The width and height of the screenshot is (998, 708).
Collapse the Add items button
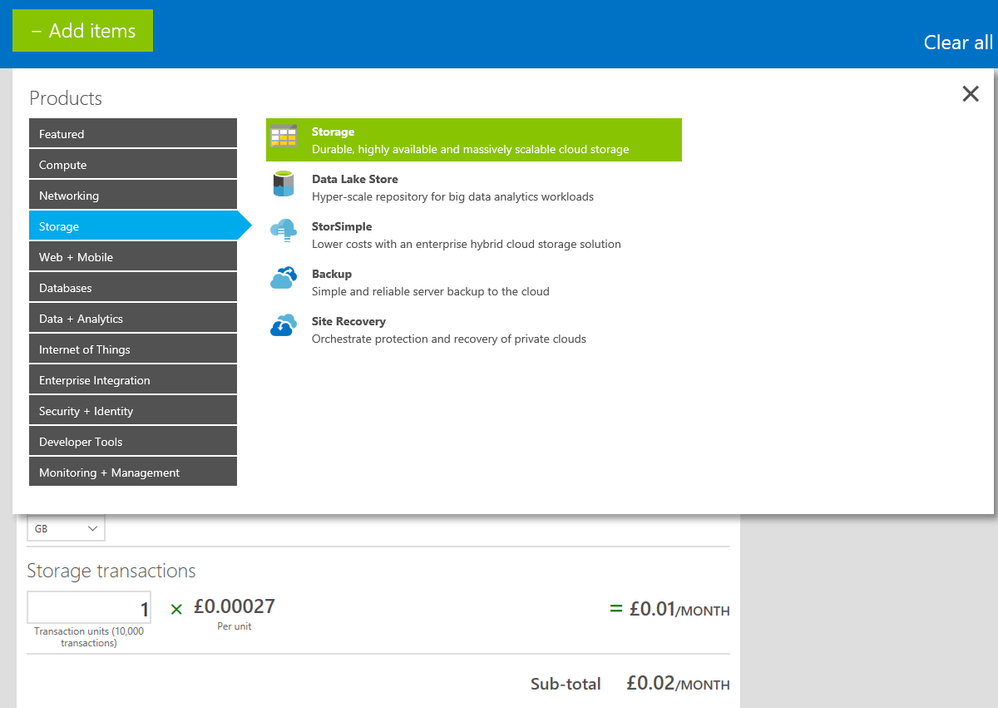(x=83, y=31)
